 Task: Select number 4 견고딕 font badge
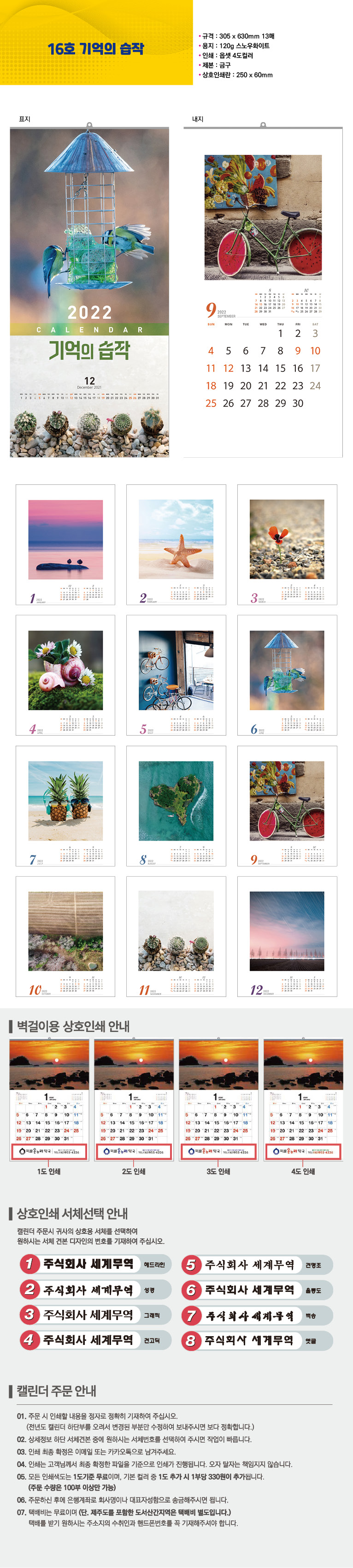point(95,1340)
